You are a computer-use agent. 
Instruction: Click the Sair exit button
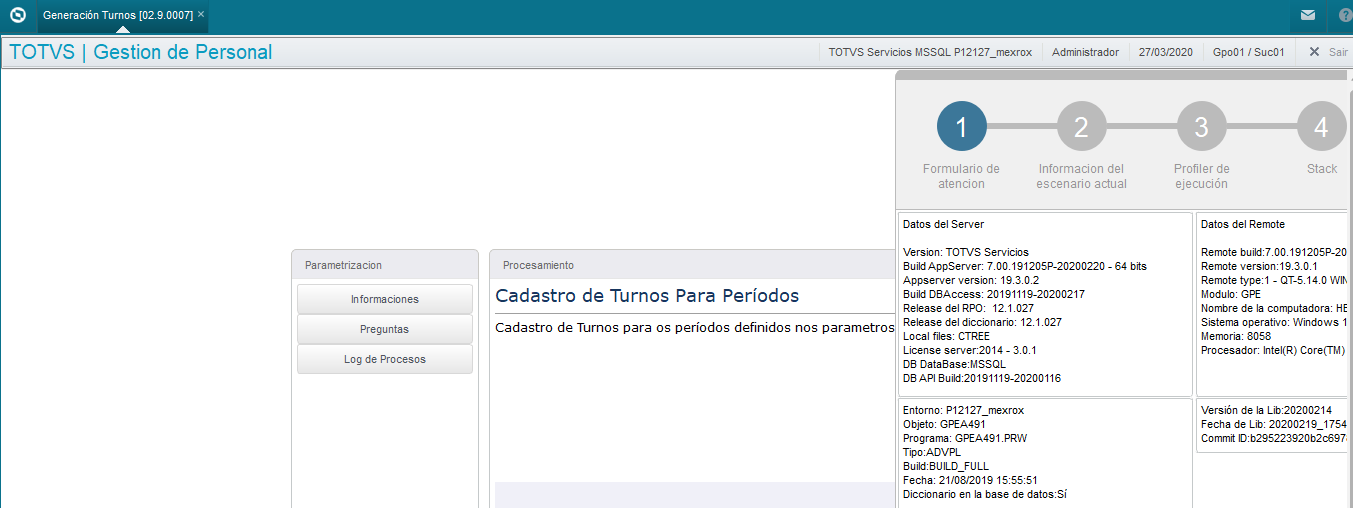[x=1328, y=52]
